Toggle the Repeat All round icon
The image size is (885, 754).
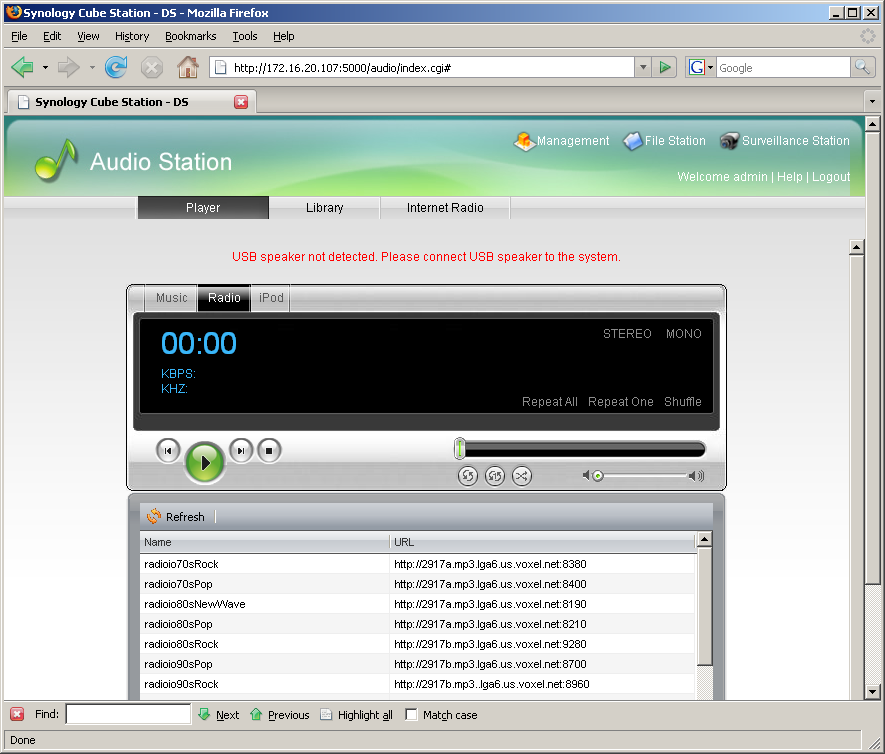tap(468, 476)
